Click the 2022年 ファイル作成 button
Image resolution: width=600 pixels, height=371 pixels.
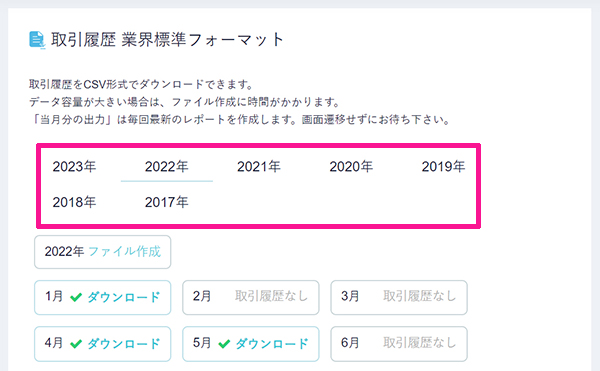tap(103, 252)
